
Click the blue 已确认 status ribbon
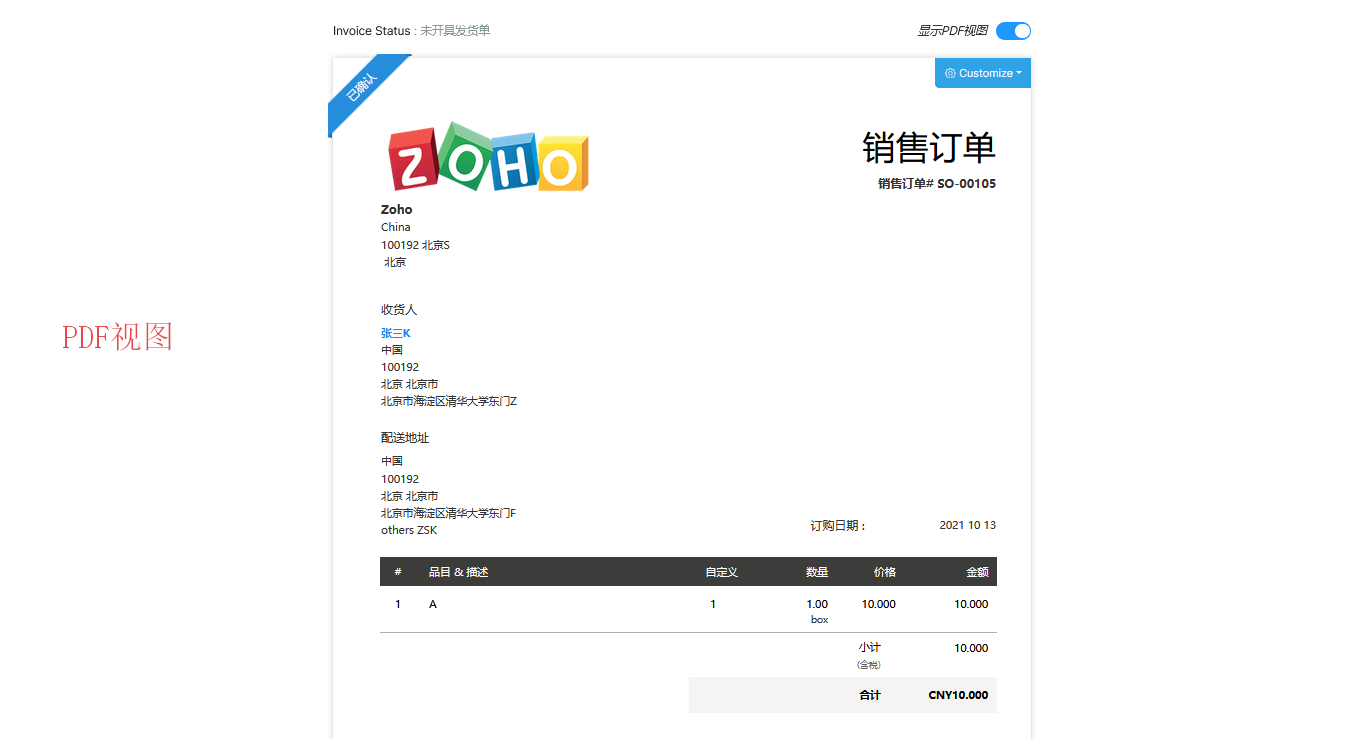[x=362, y=88]
